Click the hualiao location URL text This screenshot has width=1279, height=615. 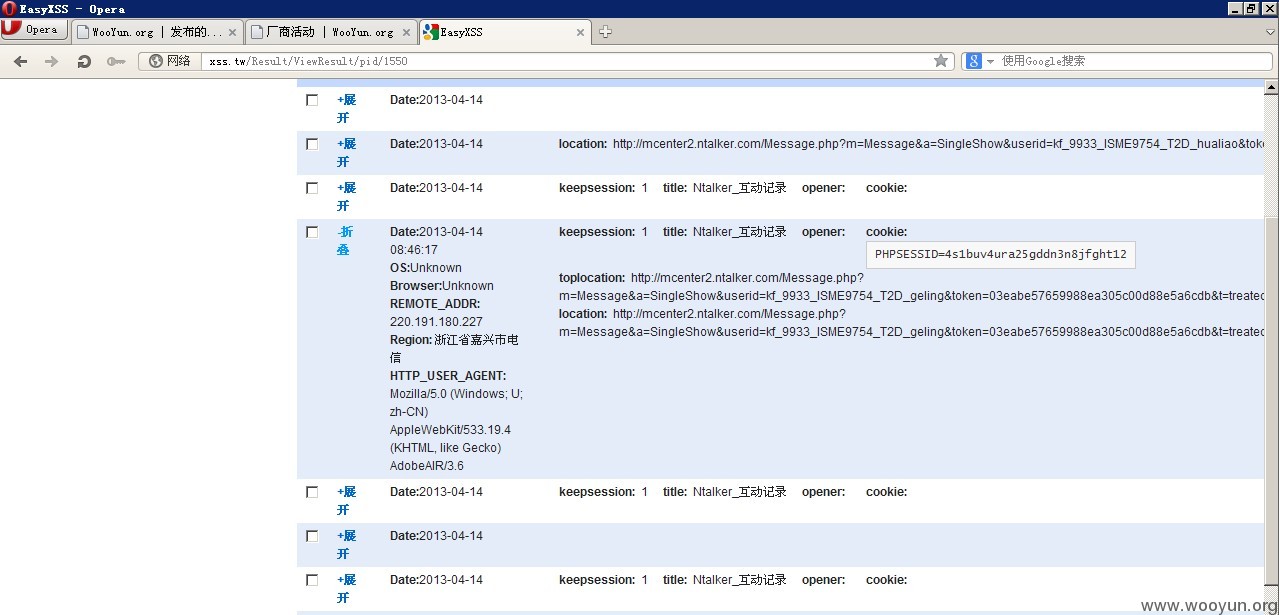pos(938,144)
